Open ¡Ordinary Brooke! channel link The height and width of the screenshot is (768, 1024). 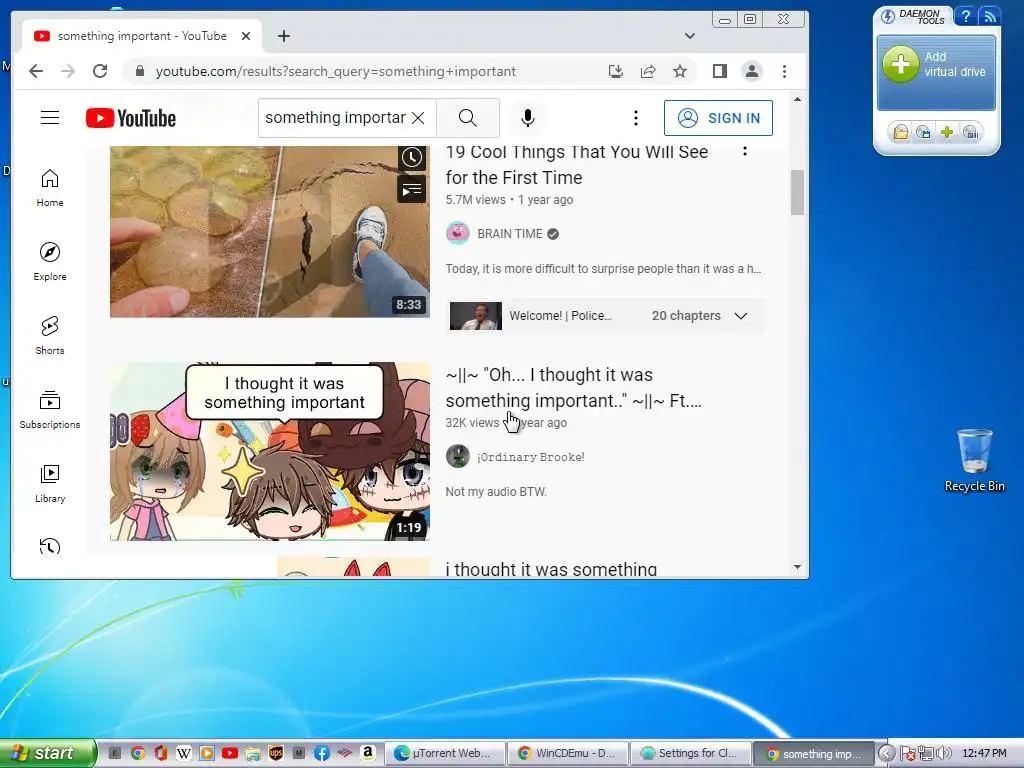point(530,457)
